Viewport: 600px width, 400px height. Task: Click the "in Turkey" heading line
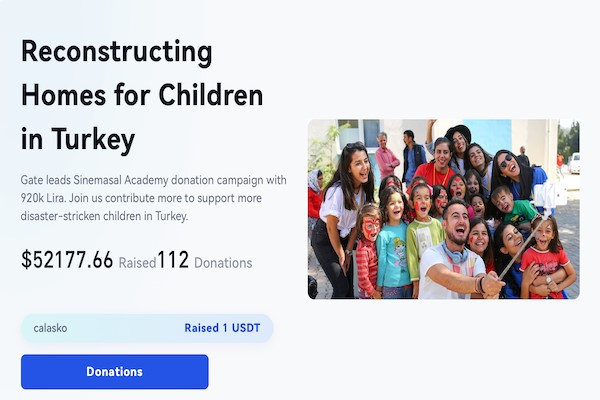point(77,140)
